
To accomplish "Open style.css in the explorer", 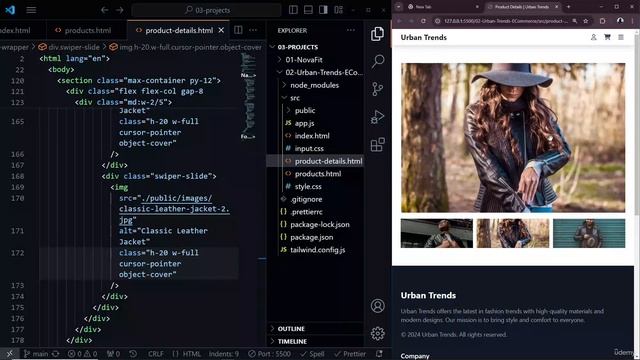I will pyautogui.click(x=308, y=186).
